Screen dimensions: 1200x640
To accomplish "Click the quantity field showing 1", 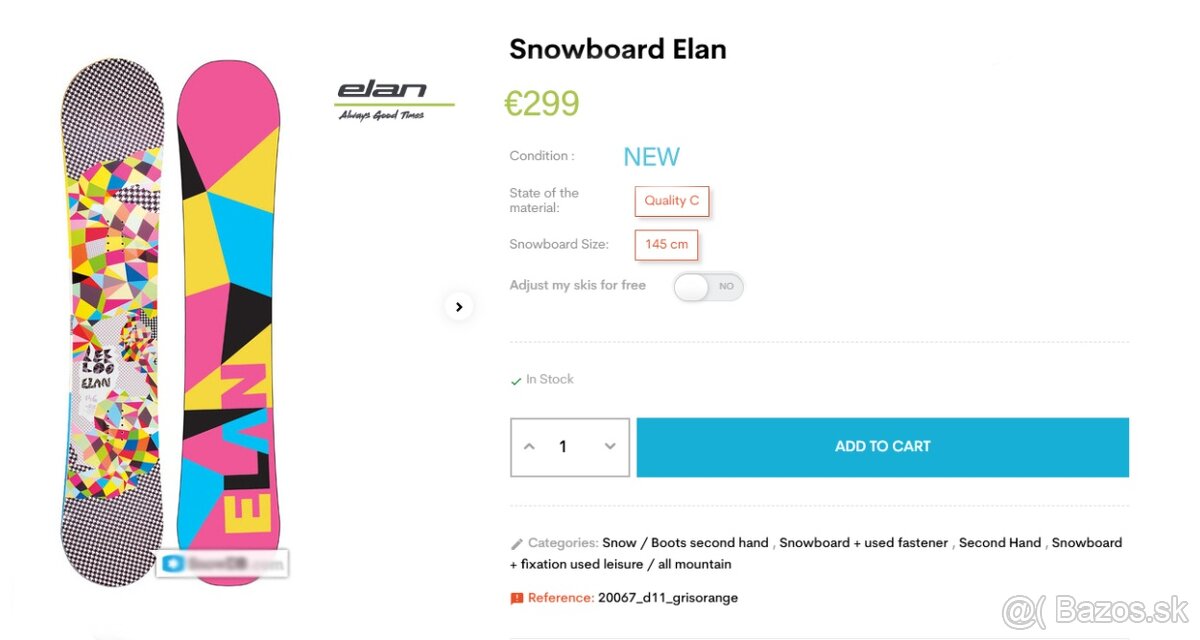I will (x=563, y=447).
